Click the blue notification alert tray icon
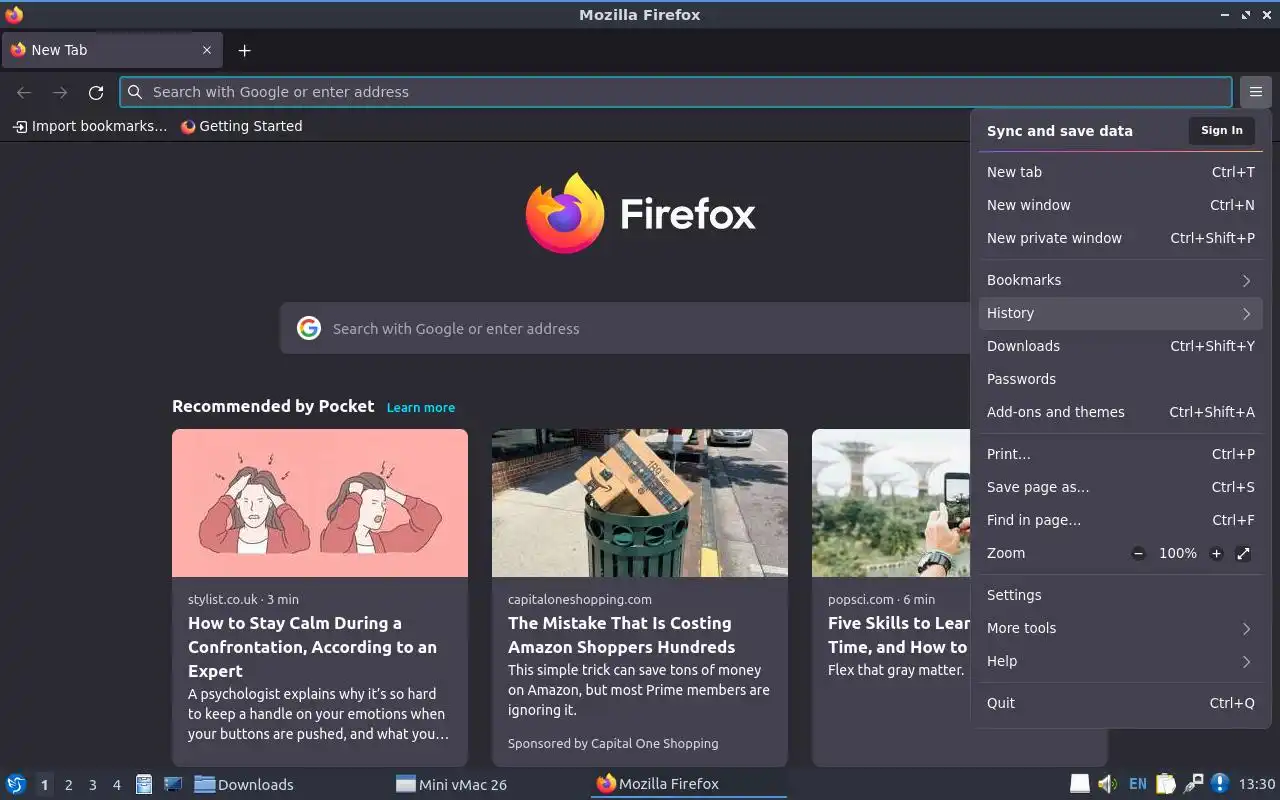This screenshot has width=1280, height=800. 1220,784
